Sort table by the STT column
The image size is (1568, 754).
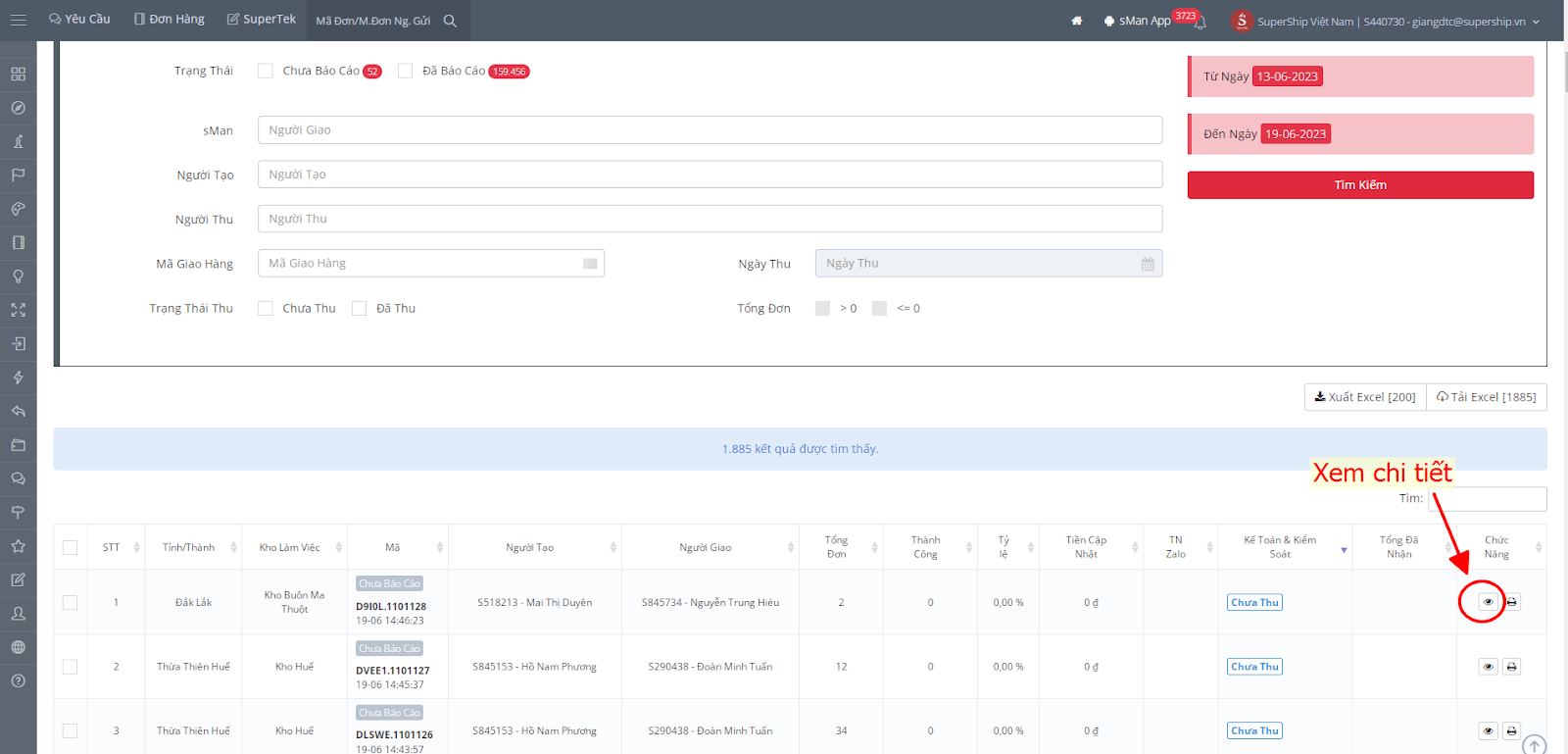[116, 547]
